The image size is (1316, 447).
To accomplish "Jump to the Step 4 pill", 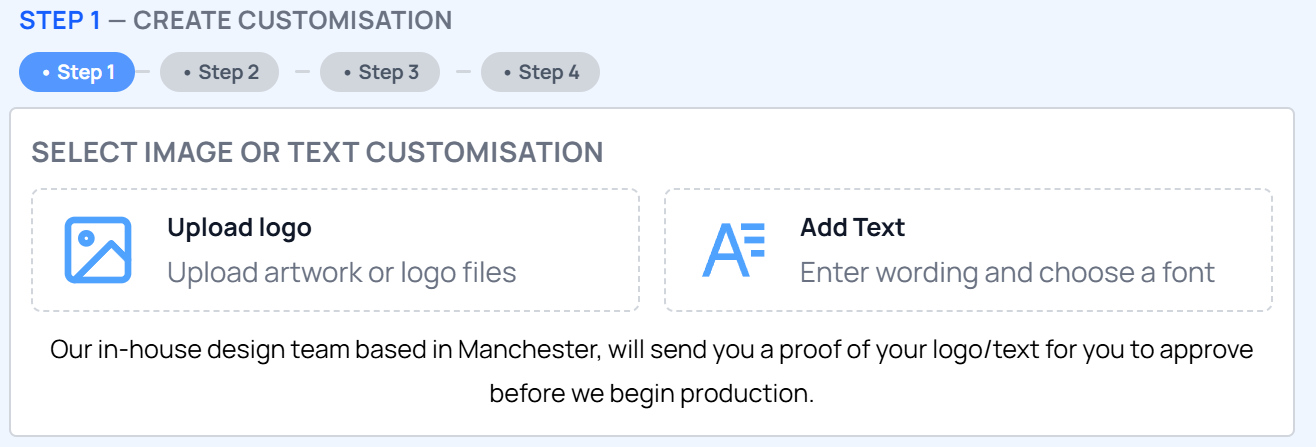I will tap(540, 72).
